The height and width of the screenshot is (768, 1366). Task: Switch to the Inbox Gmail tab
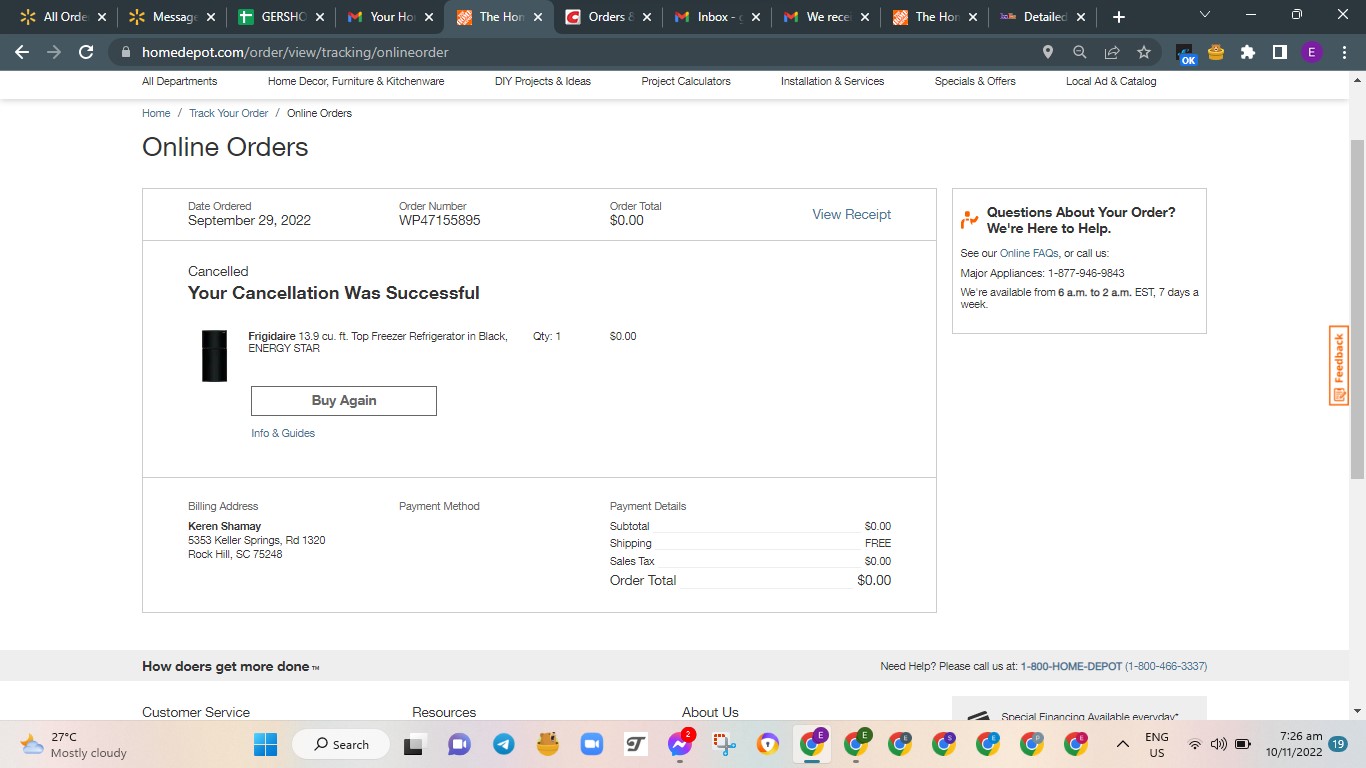point(717,17)
